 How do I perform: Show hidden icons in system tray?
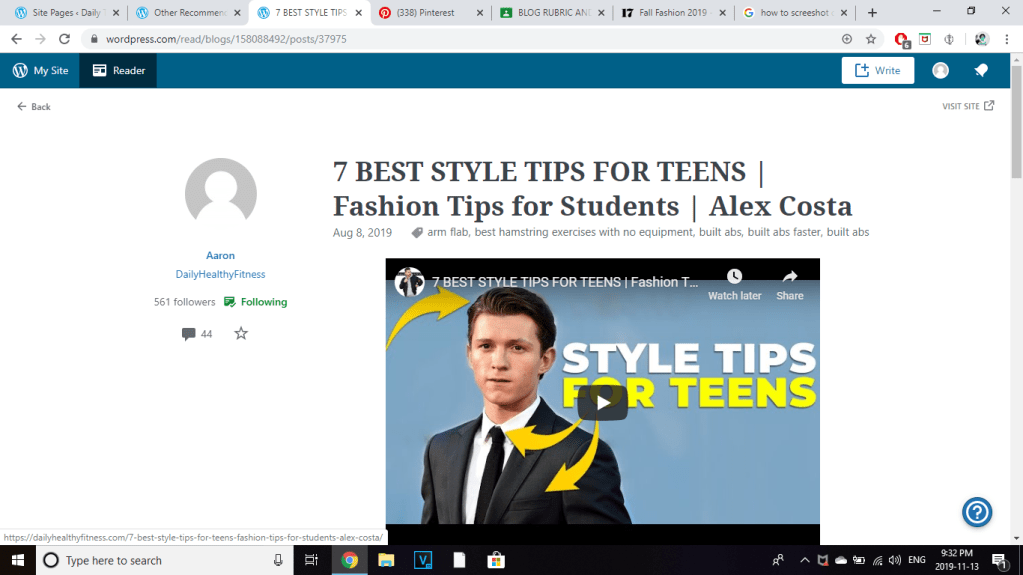(x=804, y=560)
